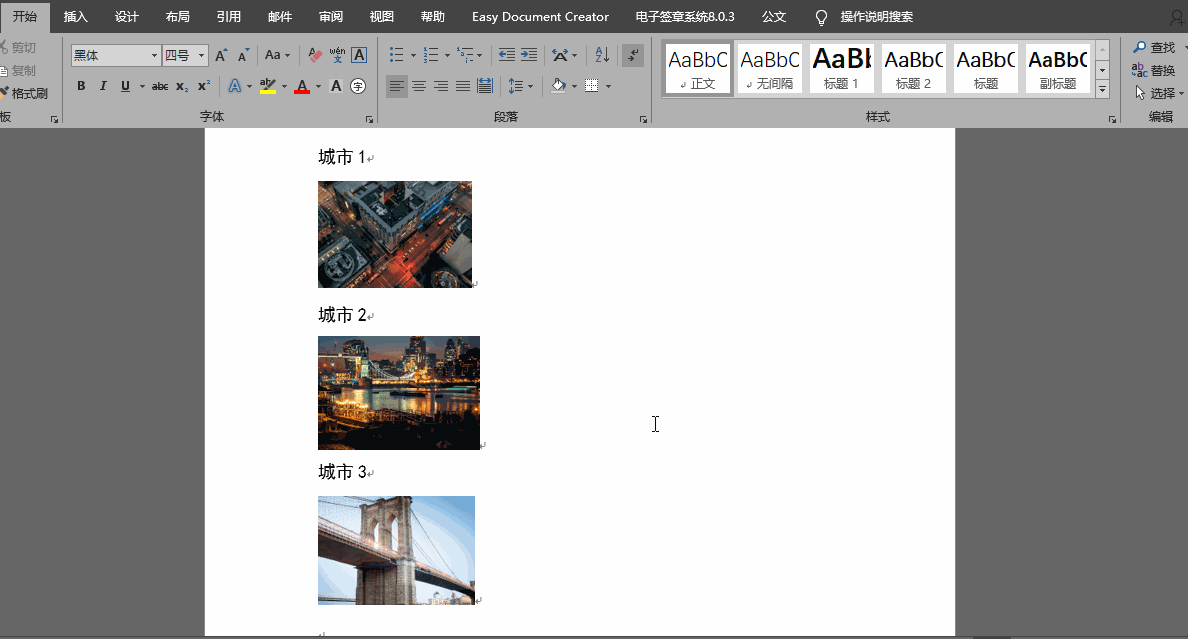Click the Phonetic Guide (wén) icon
The image size is (1188, 639).
pyautogui.click(x=337, y=55)
